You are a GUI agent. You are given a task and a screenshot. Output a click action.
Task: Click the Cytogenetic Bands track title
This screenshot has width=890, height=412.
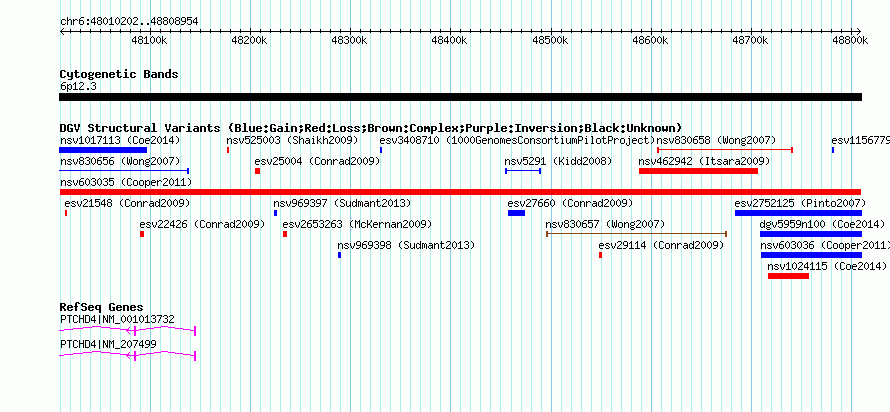(119, 74)
